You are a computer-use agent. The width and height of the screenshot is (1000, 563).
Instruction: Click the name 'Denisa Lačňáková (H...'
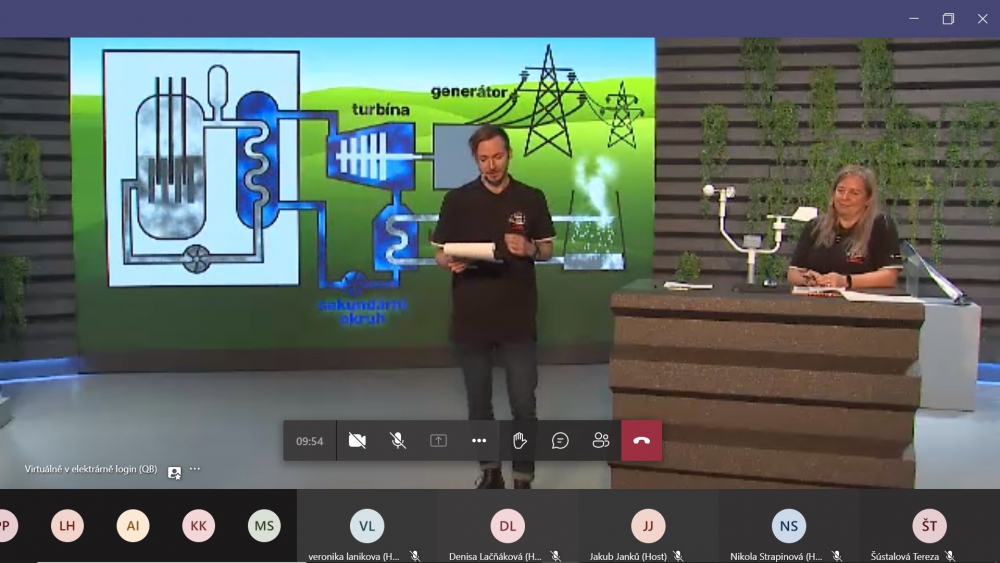tap(495, 557)
